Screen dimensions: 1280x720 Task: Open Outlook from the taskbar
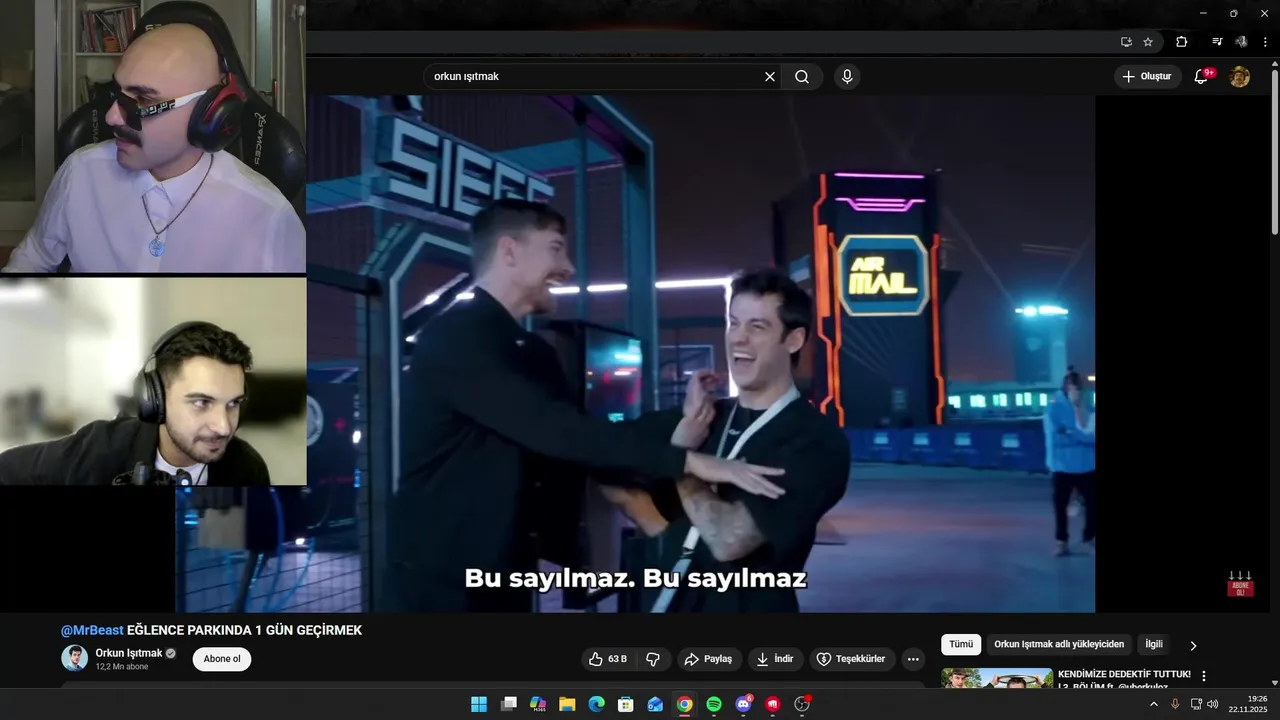click(655, 704)
